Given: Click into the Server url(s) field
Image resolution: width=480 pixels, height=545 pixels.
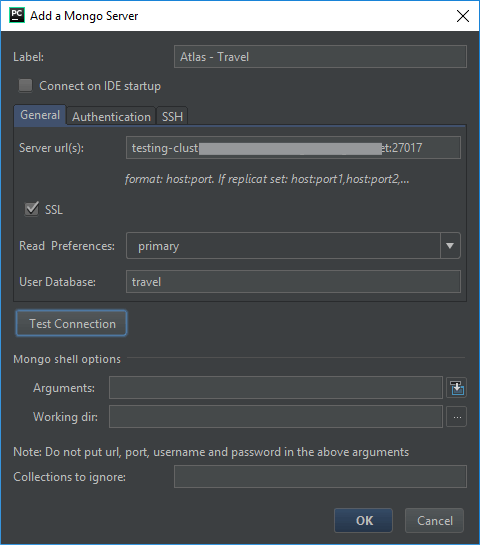Looking at the screenshot, I should point(293,148).
